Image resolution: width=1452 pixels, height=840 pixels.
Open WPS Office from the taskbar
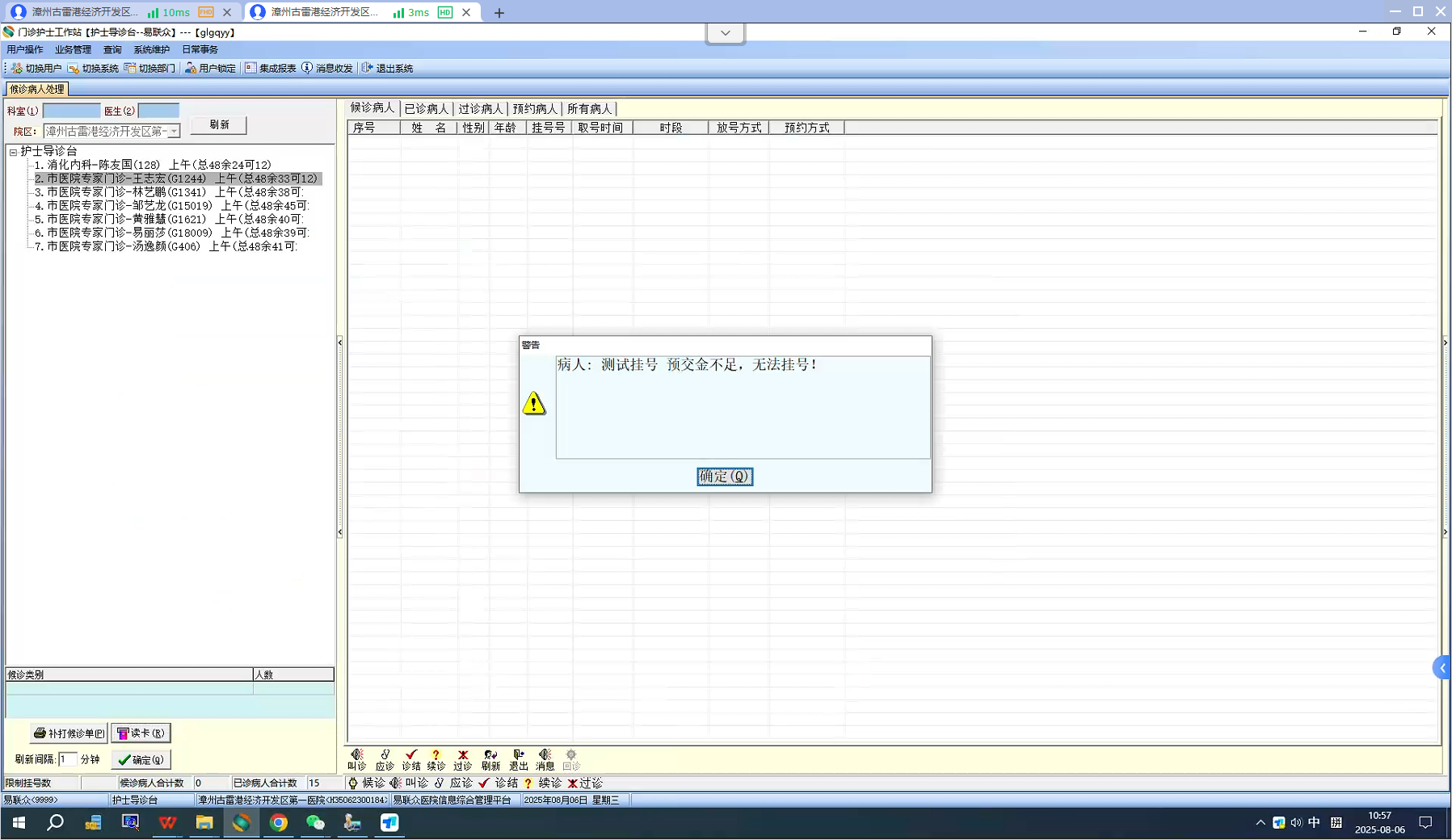167,822
